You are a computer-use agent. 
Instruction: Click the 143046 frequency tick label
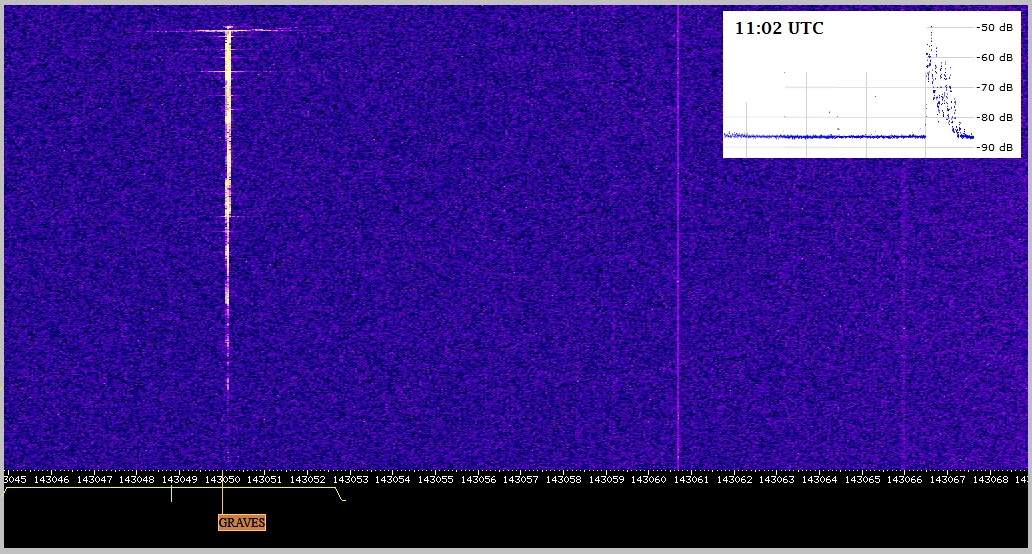(x=51, y=480)
